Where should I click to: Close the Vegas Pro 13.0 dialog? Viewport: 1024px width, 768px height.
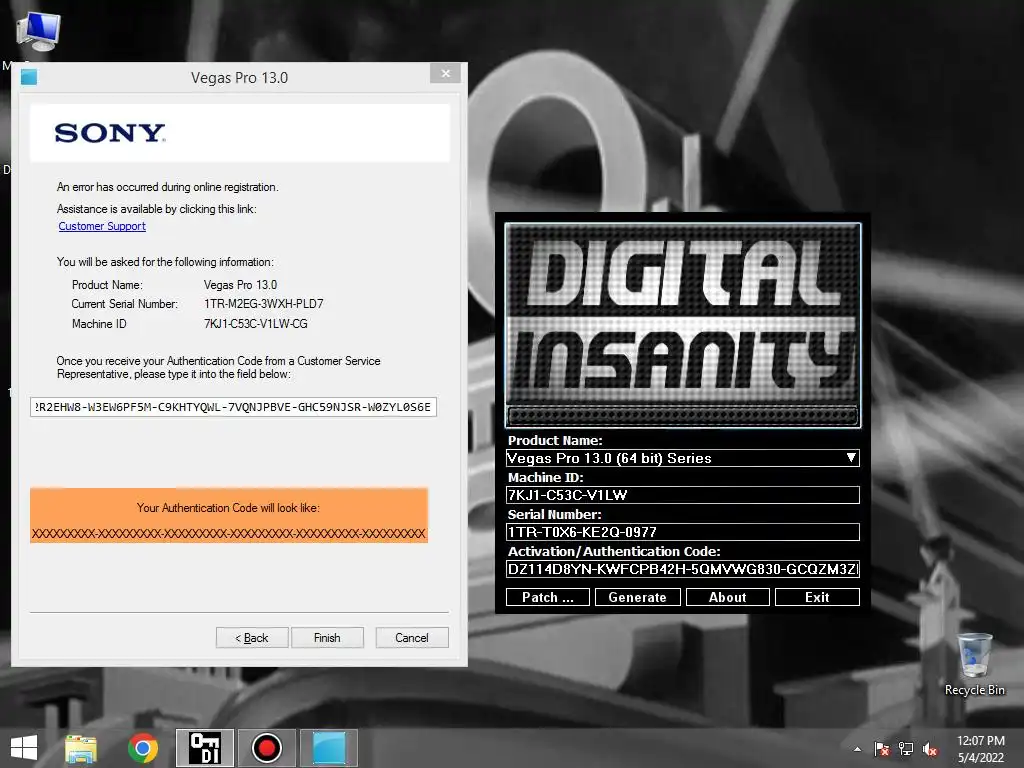[x=446, y=73]
